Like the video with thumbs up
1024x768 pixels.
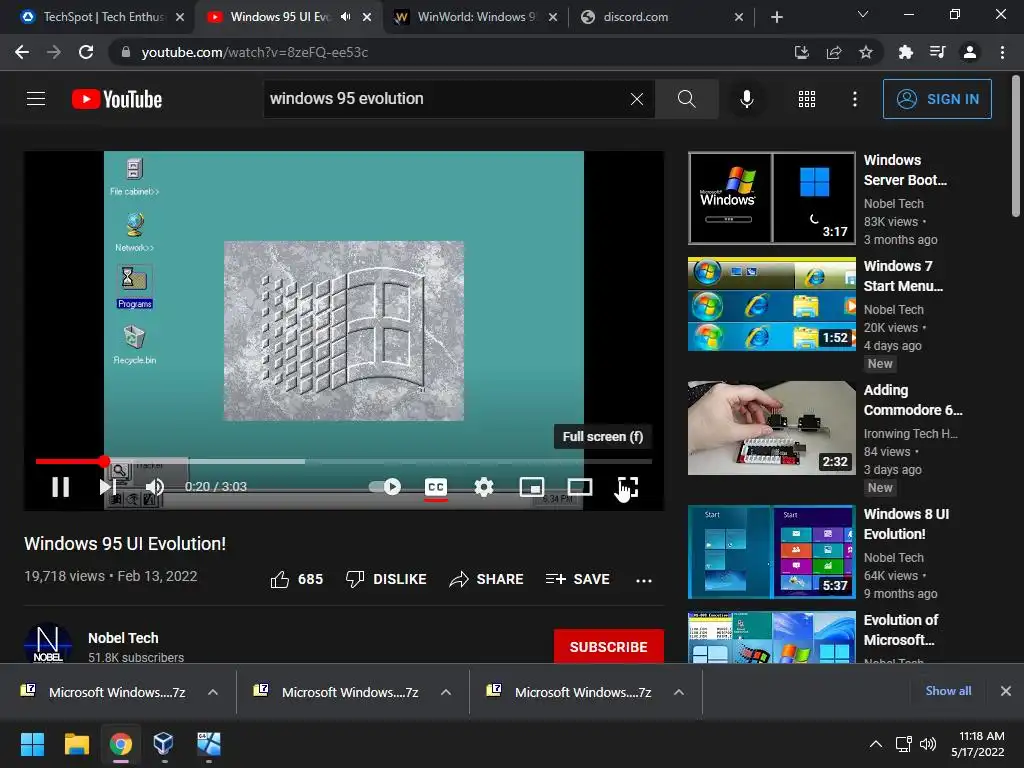tap(296, 579)
